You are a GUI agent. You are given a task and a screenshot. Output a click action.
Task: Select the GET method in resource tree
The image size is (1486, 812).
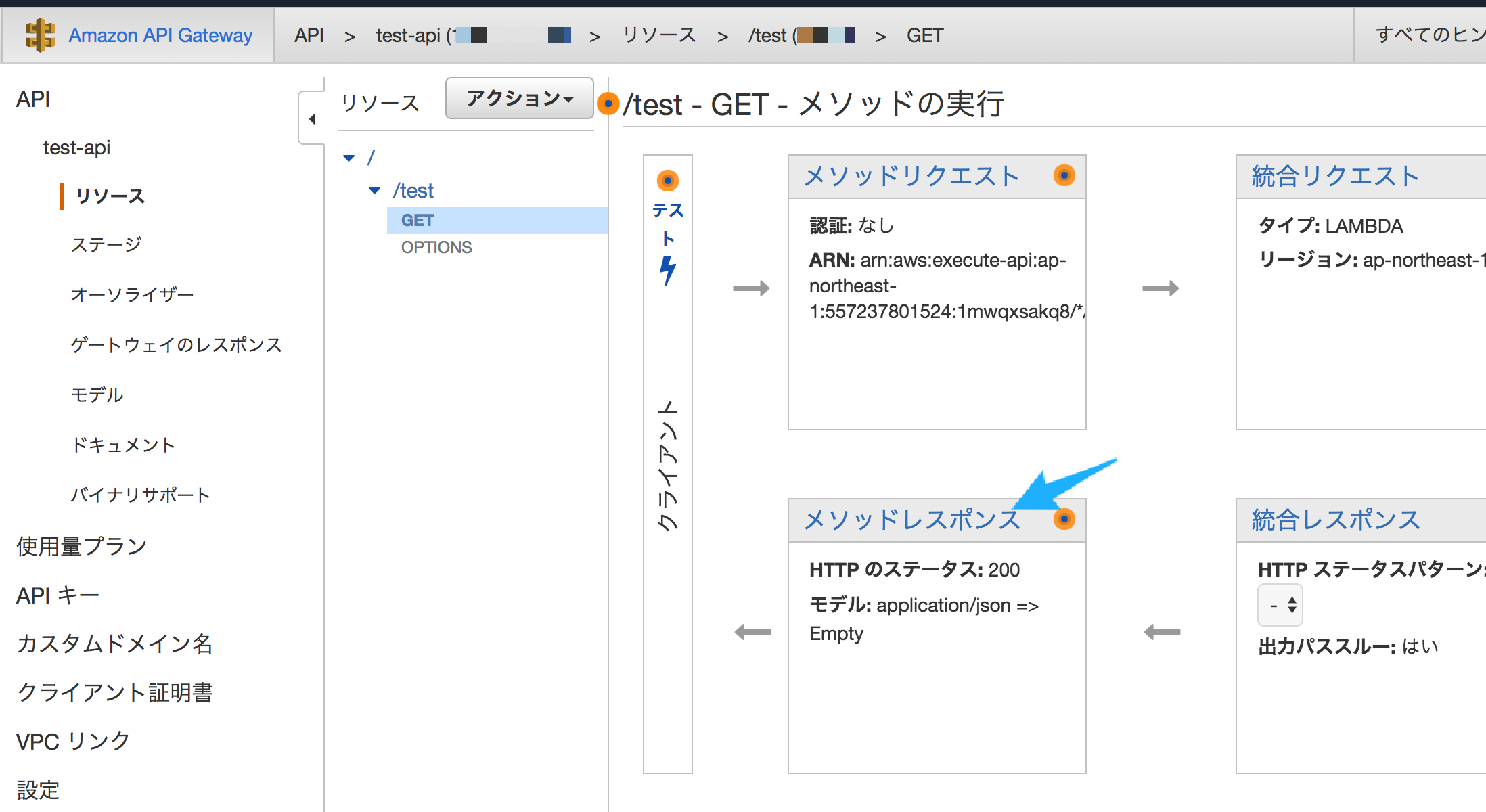[418, 221]
